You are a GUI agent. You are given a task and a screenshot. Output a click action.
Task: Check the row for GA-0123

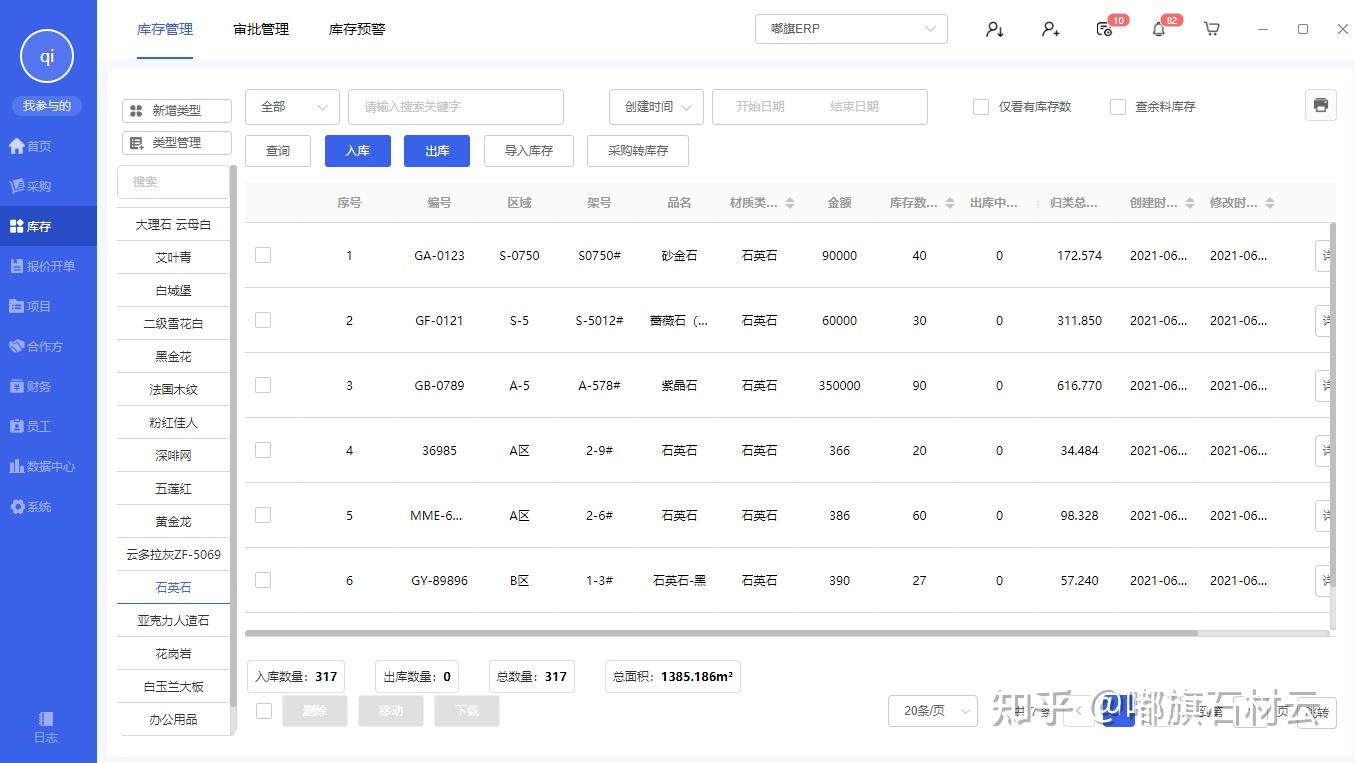263,255
